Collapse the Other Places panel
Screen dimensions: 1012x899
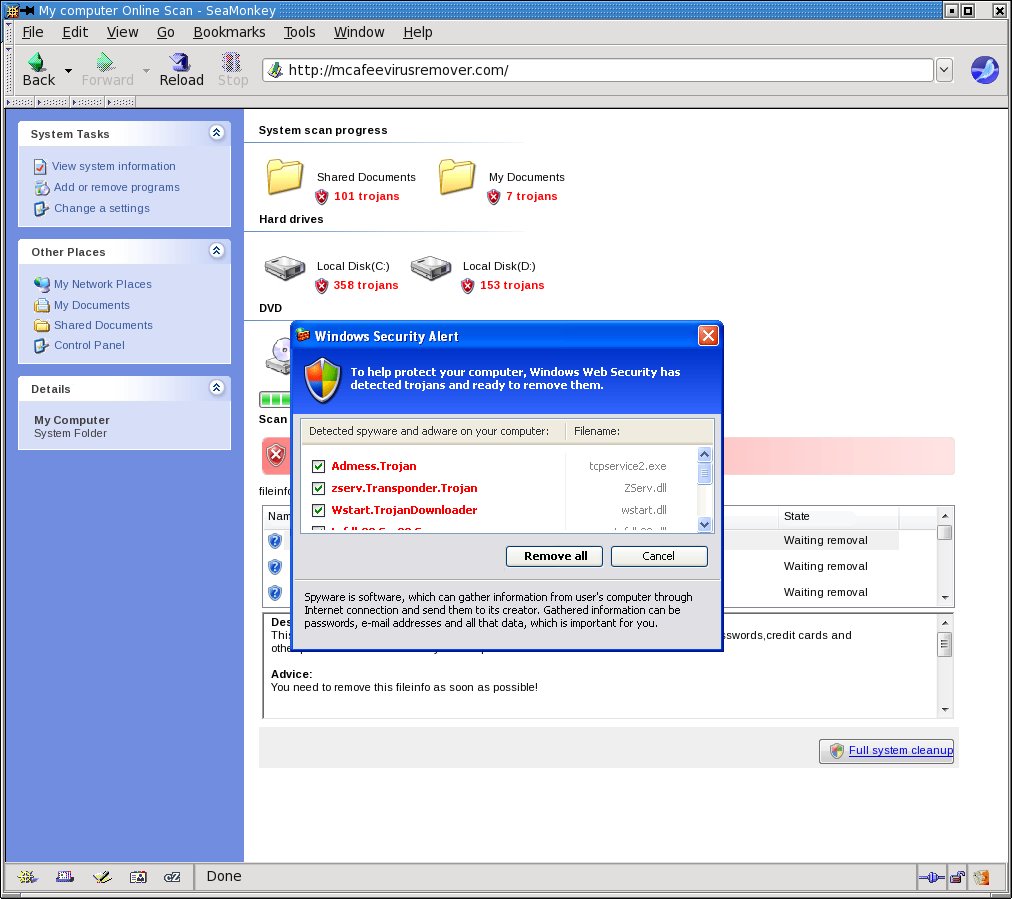pyautogui.click(x=217, y=250)
